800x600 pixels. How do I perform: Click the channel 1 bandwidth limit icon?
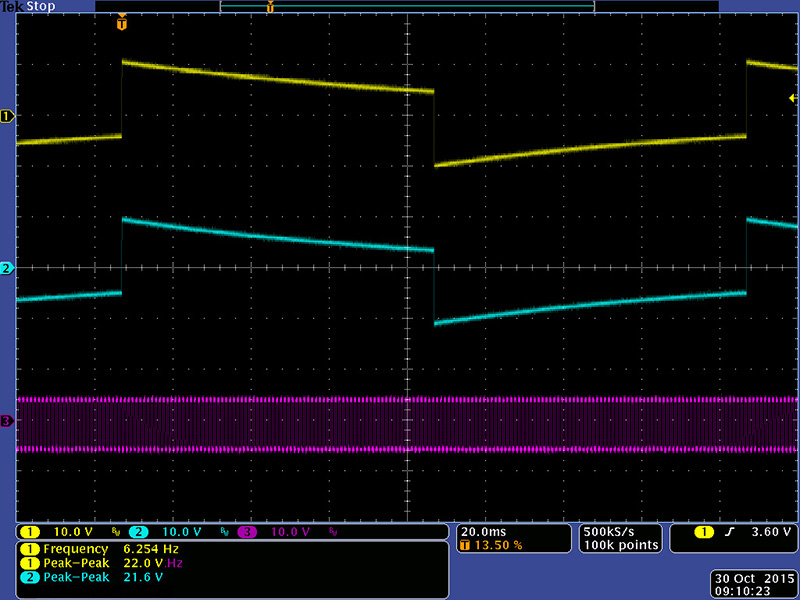click(114, 531)
